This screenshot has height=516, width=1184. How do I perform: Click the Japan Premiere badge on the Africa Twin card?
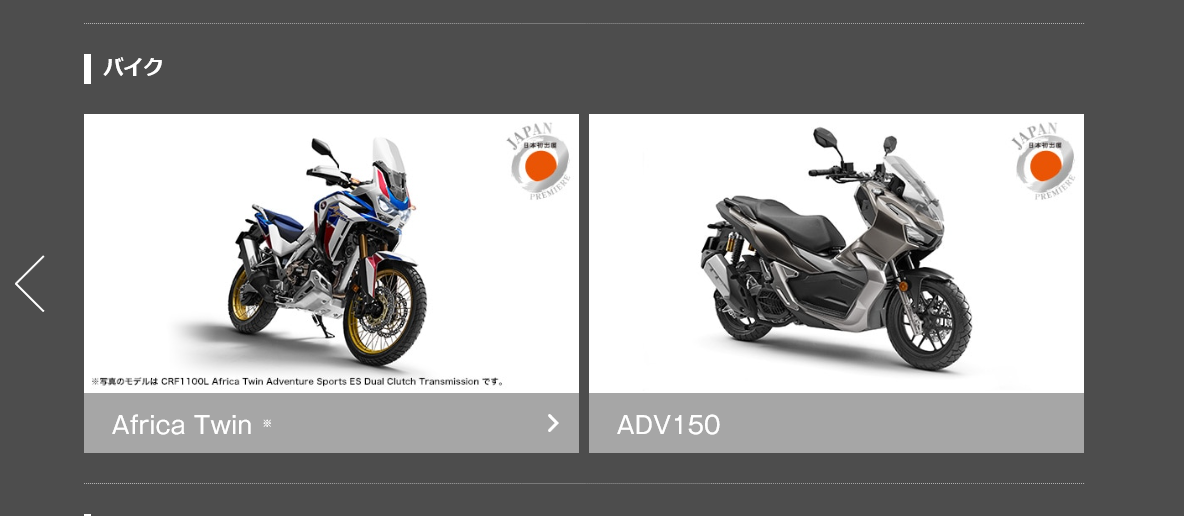coord(540,161)
